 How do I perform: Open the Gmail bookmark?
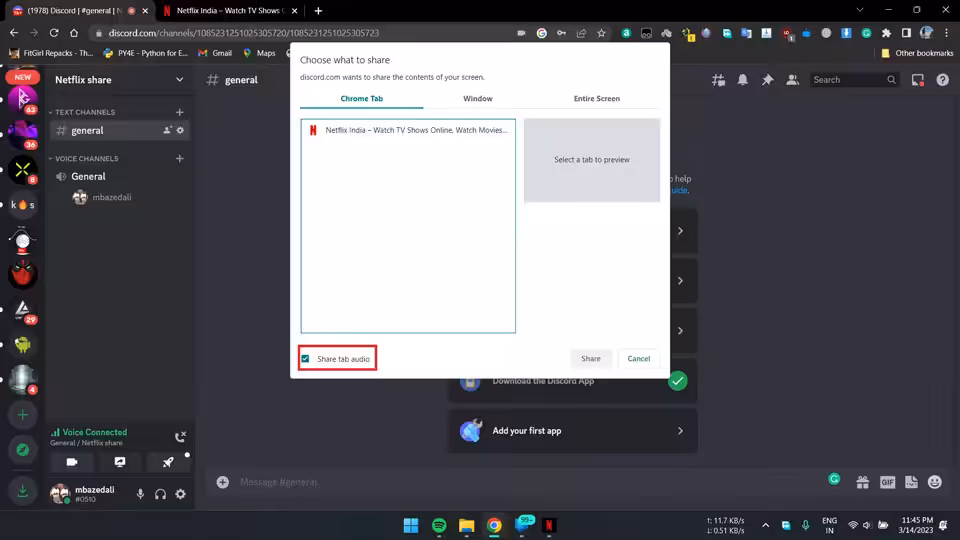click(x=215, y=53)
